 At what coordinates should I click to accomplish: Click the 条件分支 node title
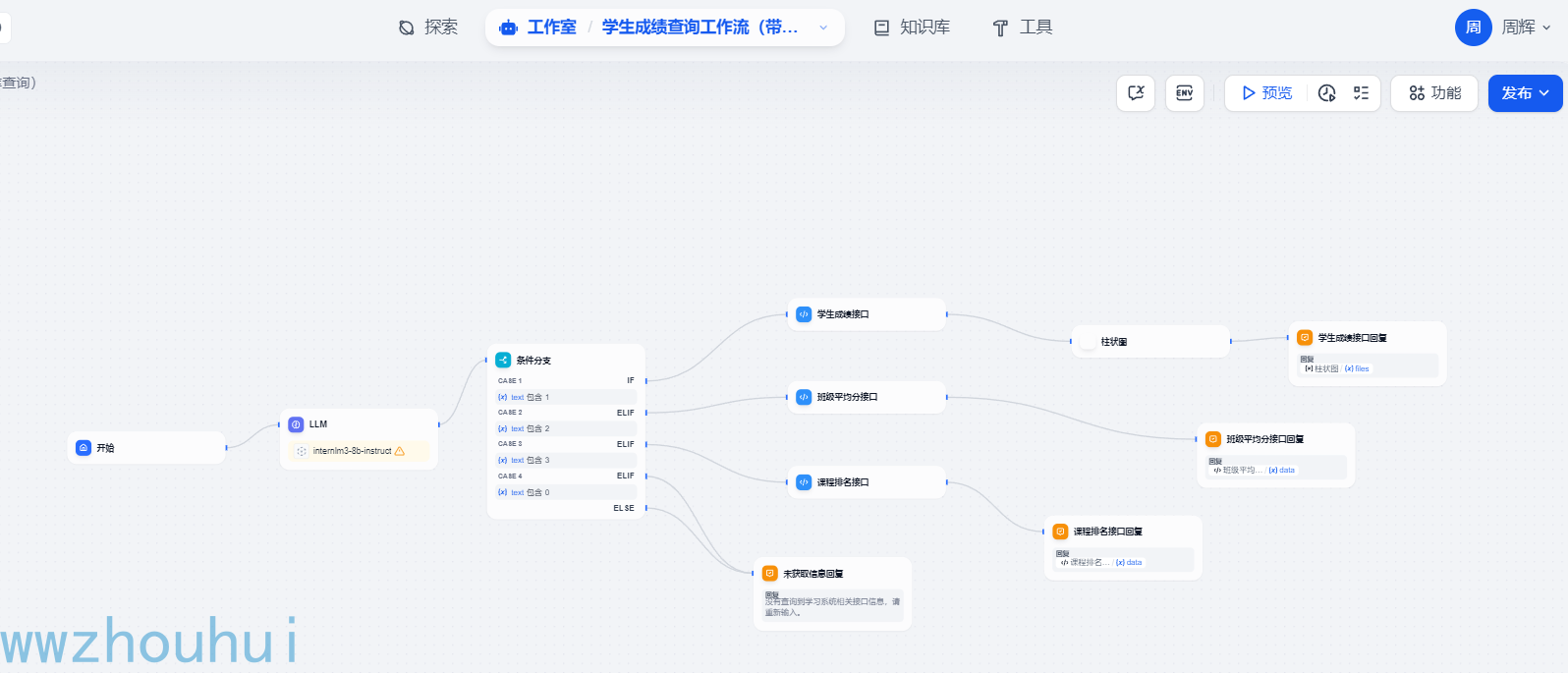click(533, 361)
